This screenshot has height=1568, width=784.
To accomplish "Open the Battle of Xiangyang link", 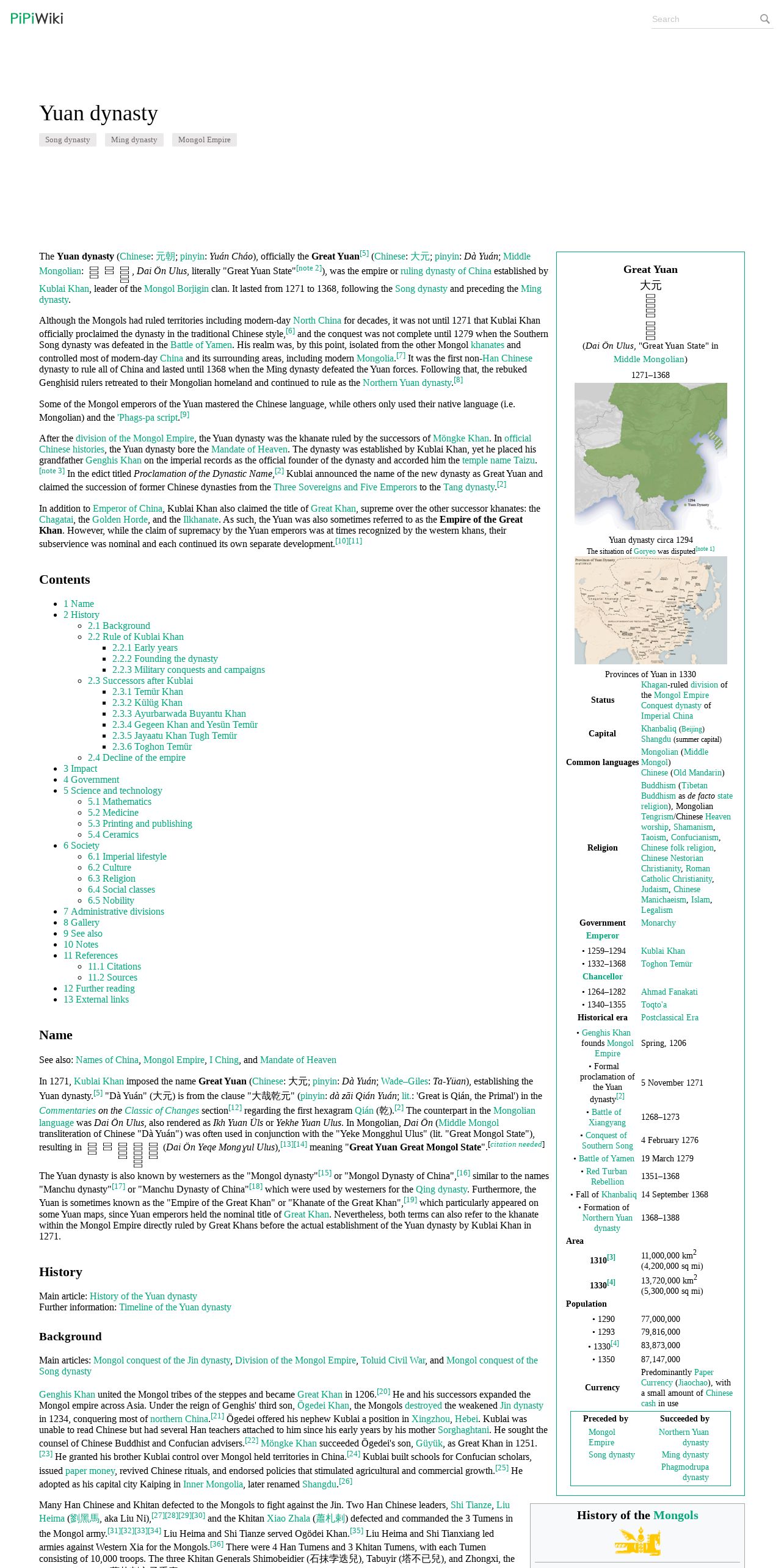I will click(x=607, y=1117).
